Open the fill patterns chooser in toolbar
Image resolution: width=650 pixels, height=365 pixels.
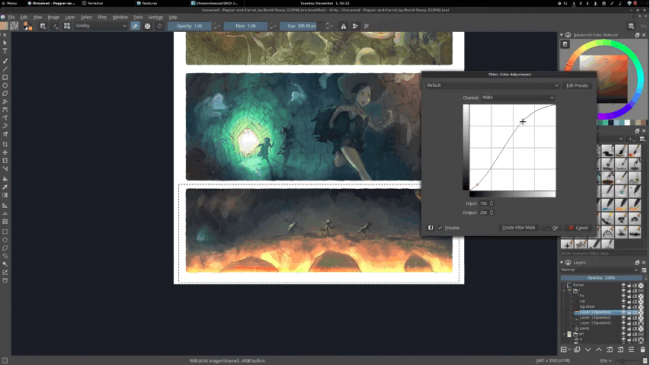[14, 26]
